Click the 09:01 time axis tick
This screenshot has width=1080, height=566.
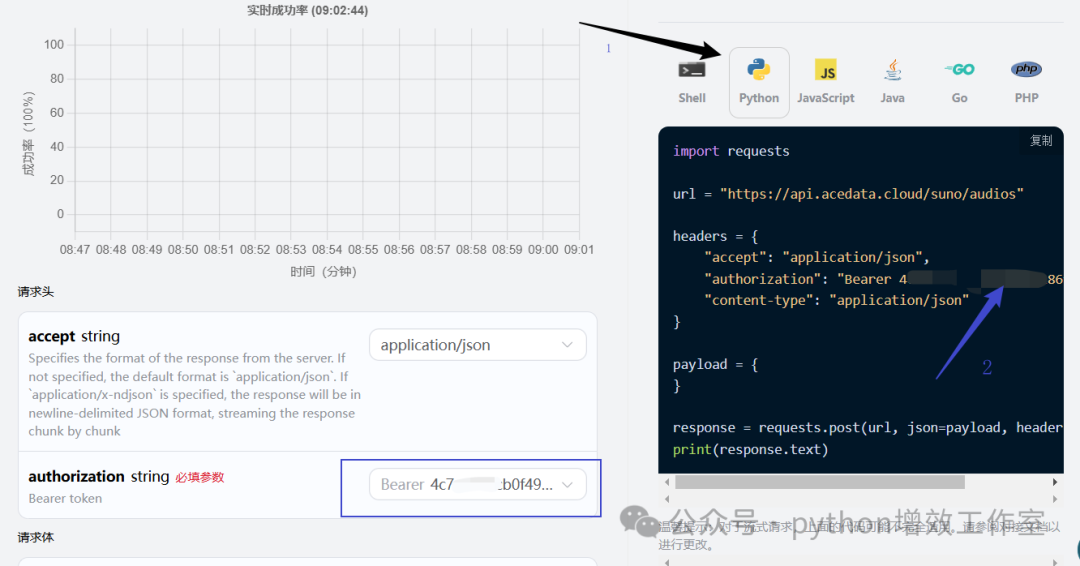click(x=579, y=249)
